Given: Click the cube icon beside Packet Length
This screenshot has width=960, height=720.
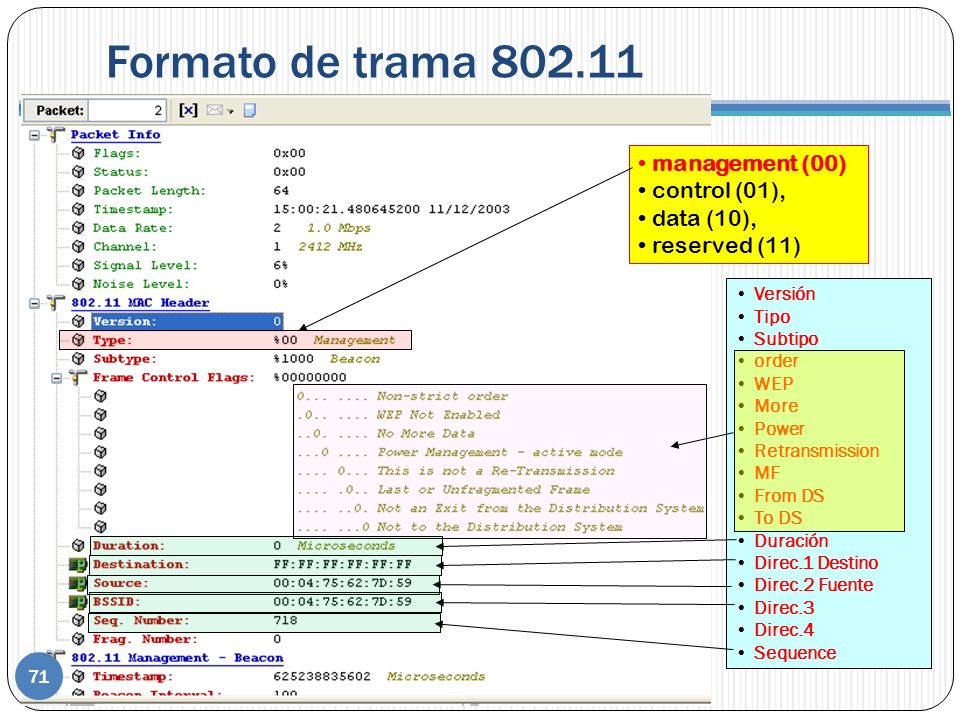Looking at the screenshot, I should point(78,190).
